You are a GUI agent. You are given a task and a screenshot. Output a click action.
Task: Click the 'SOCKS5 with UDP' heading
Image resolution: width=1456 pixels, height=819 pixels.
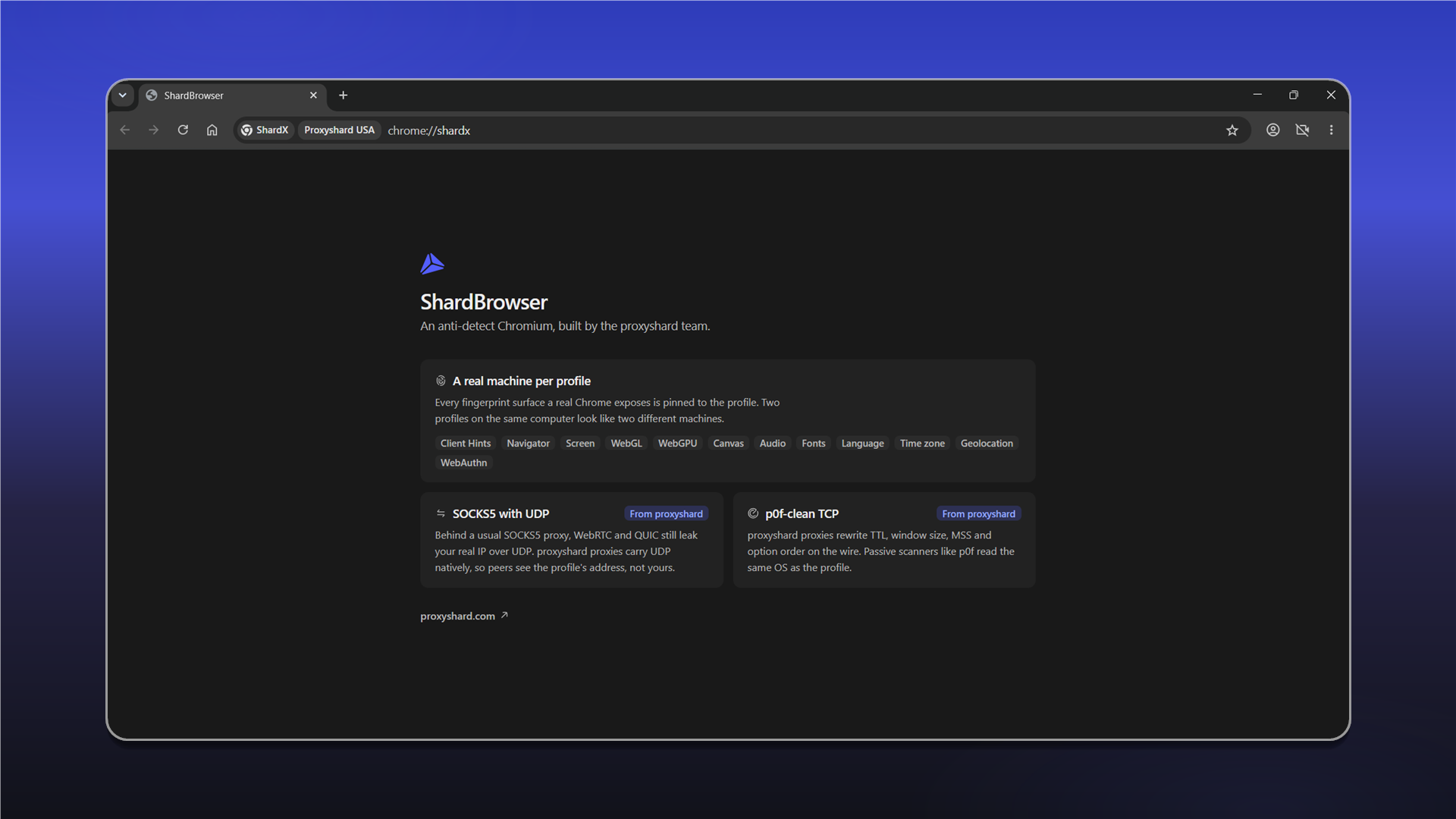[501, 514]
